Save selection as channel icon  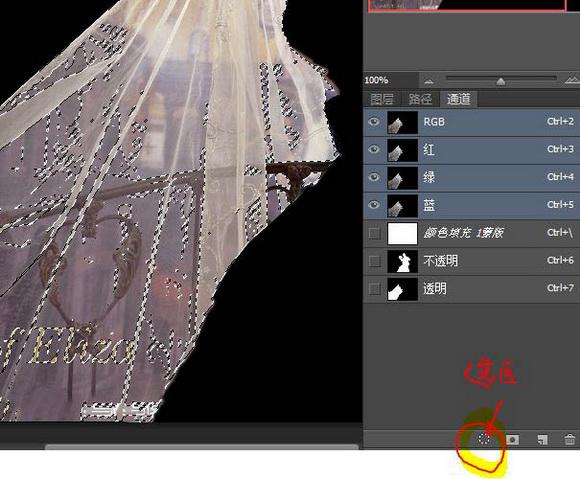(512, 440)
